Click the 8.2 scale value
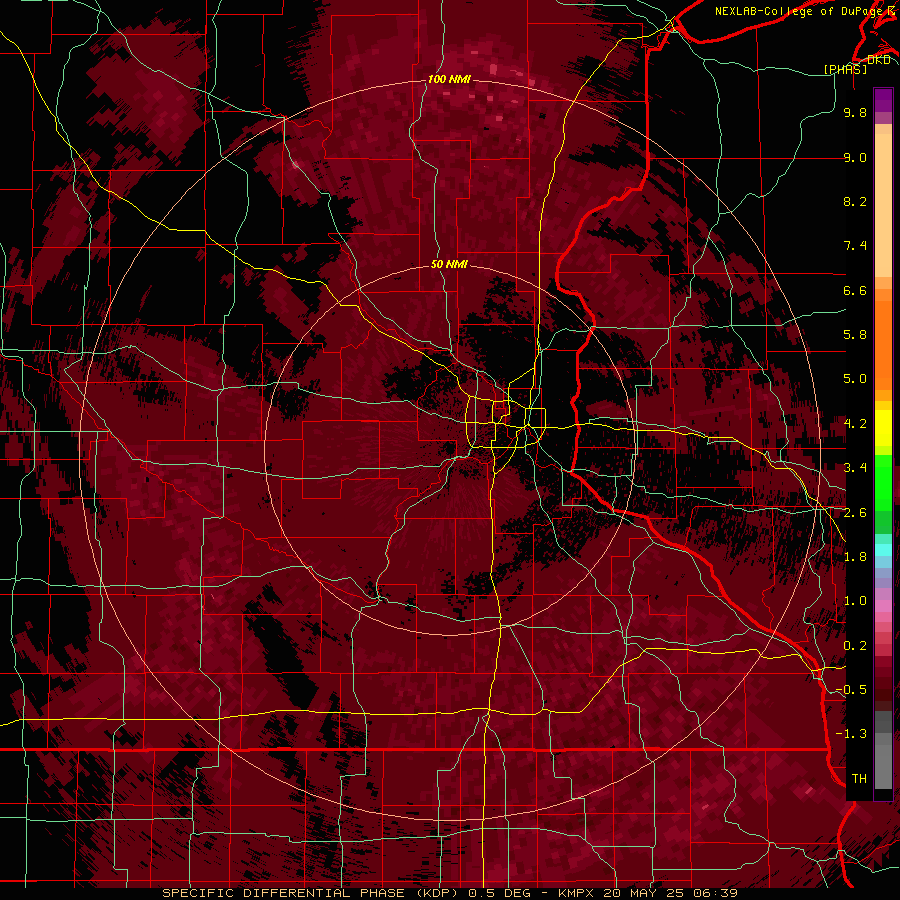This screenshot has height=900, width=900. [x=855, y=201]
